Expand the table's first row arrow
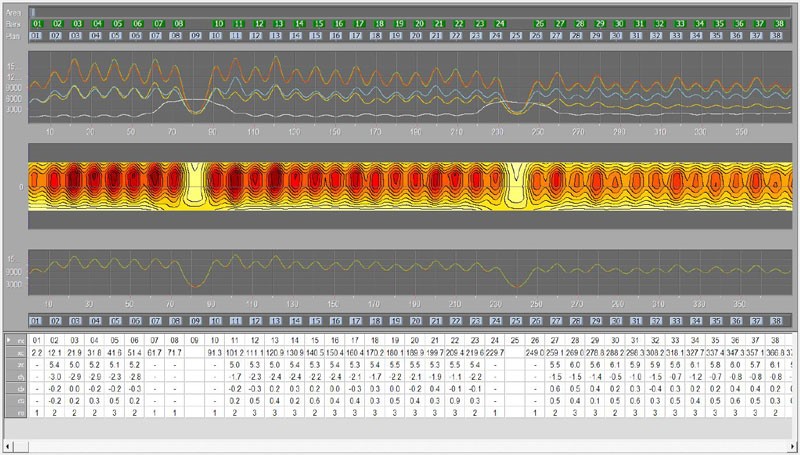This screenshot has width=800, height=455. (10, 341)
